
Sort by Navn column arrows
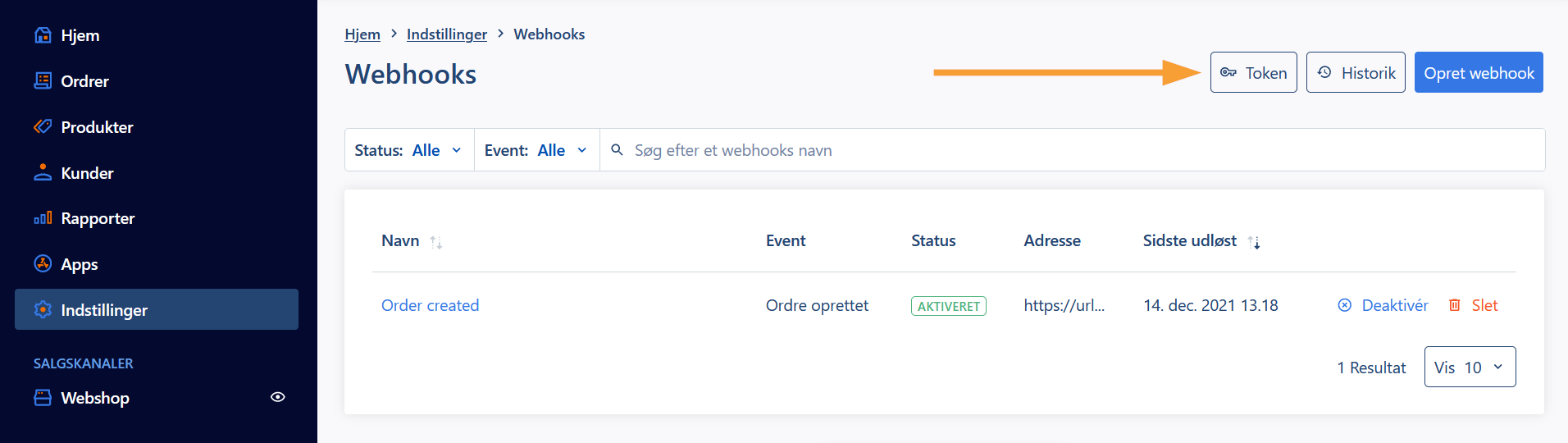pyautogui.click(x=436, y=242)
